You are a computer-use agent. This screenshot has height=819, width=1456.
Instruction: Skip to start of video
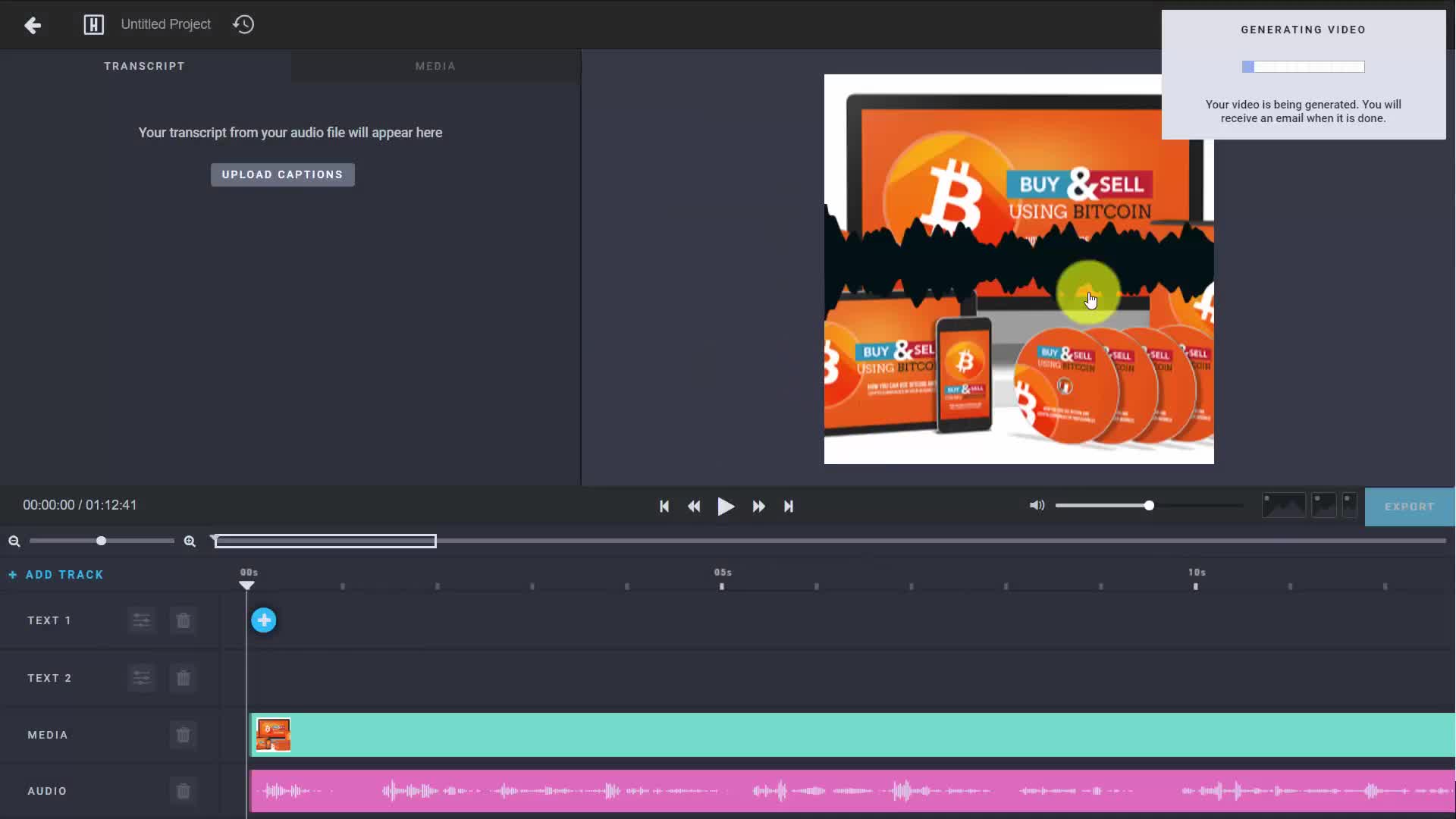(x=664, y=506)
